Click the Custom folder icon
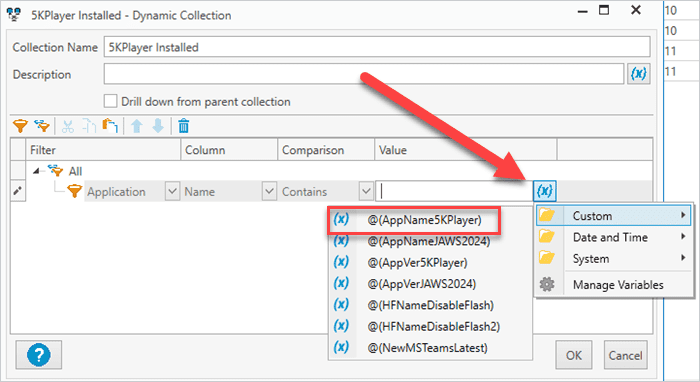The image size is (700, 382). coord(547,216)
